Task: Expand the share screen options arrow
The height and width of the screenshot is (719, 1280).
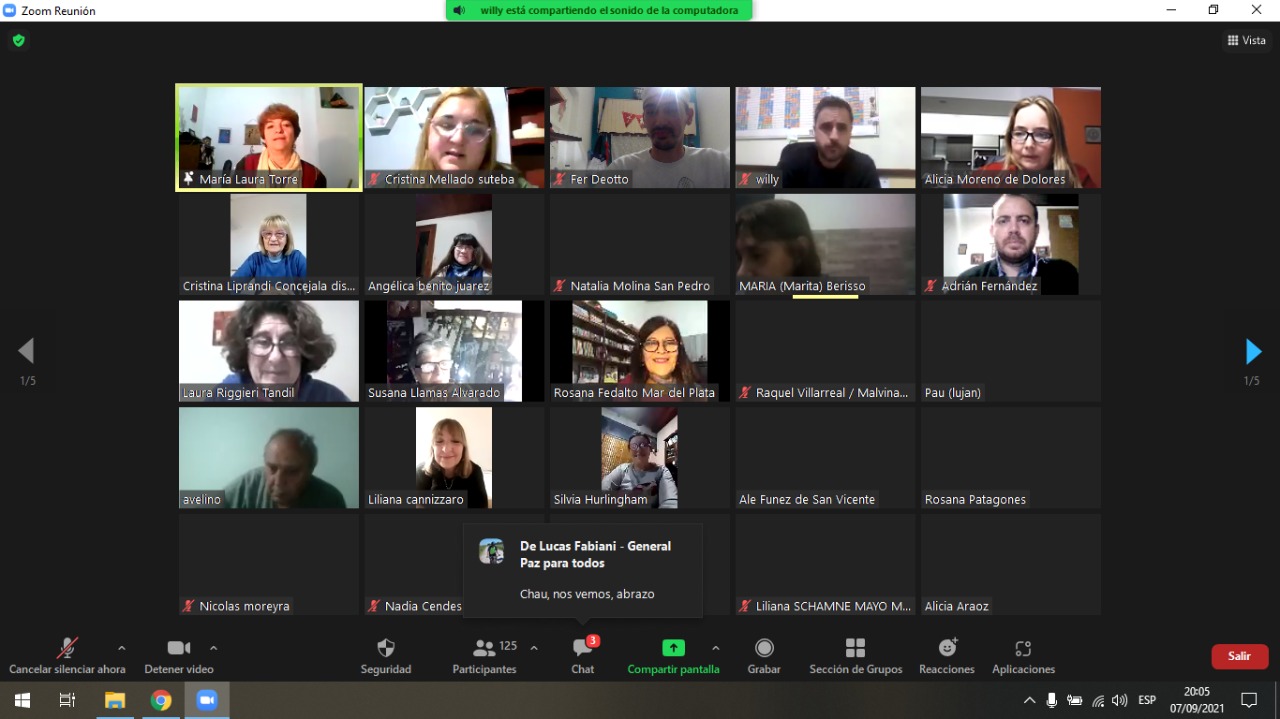Action: click(715, 648)
